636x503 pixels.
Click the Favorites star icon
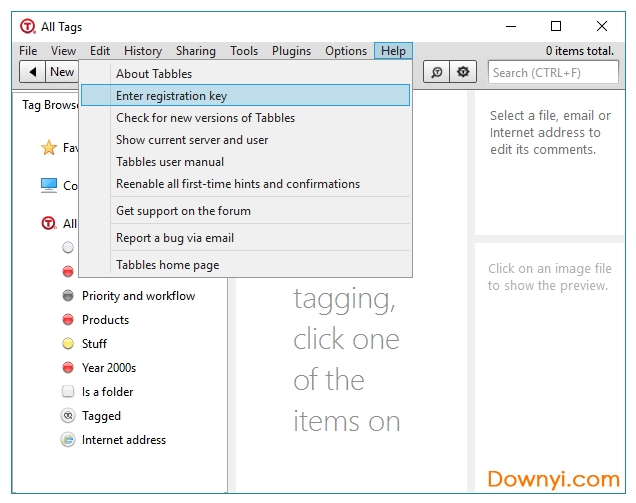click(x=48, y=148)
